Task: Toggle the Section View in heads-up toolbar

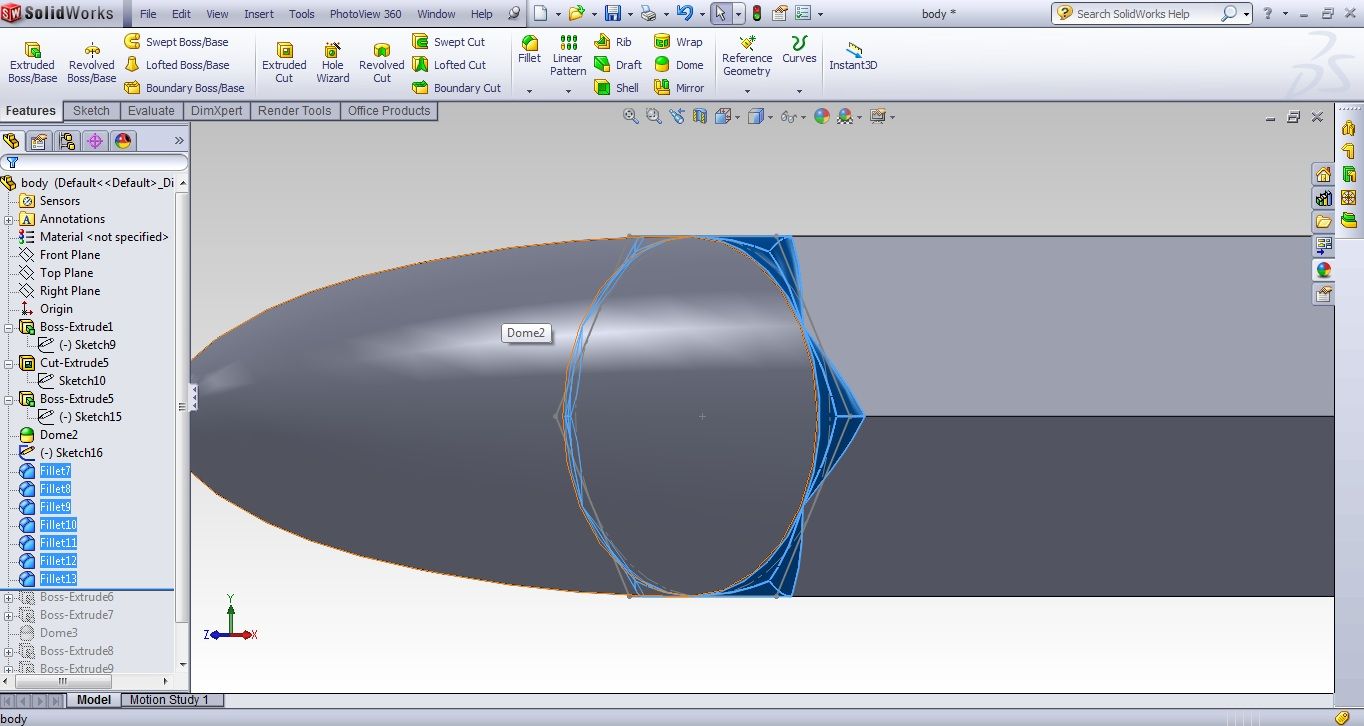Action: 699,116
